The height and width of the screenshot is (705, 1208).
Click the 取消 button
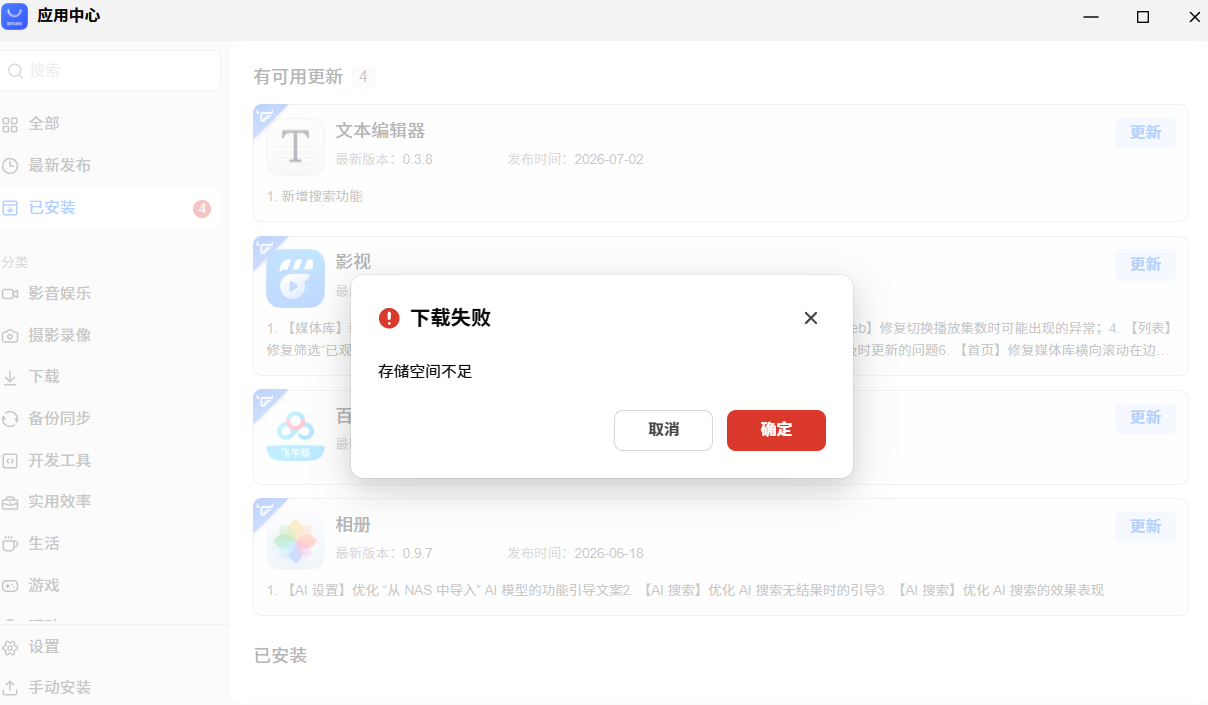(663, 430)
